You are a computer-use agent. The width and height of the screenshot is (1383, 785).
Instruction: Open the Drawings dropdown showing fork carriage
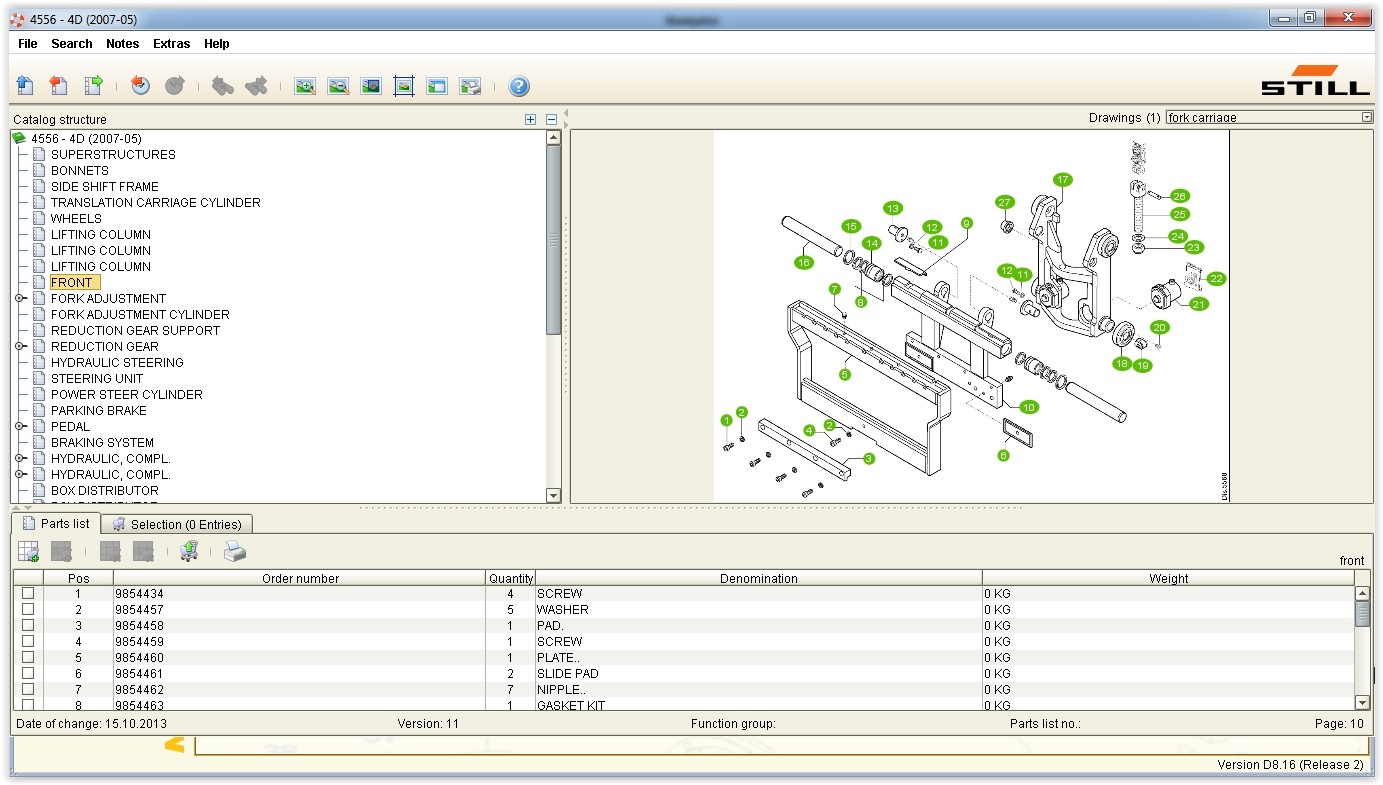pyautogui.click(x=1367, y=118)
